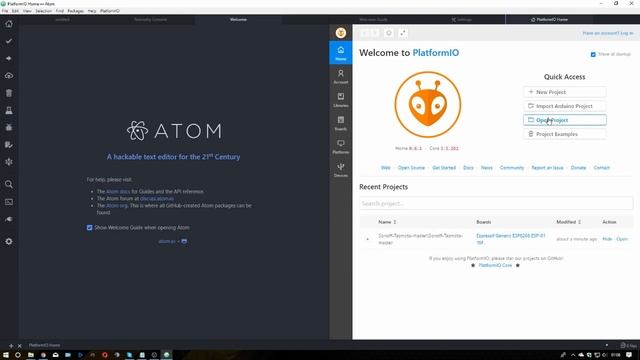Click the Open Project button

coord(564,120)
